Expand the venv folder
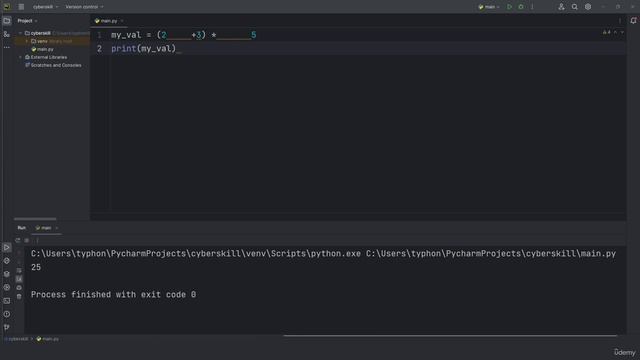640x360 pixels. 27,41
